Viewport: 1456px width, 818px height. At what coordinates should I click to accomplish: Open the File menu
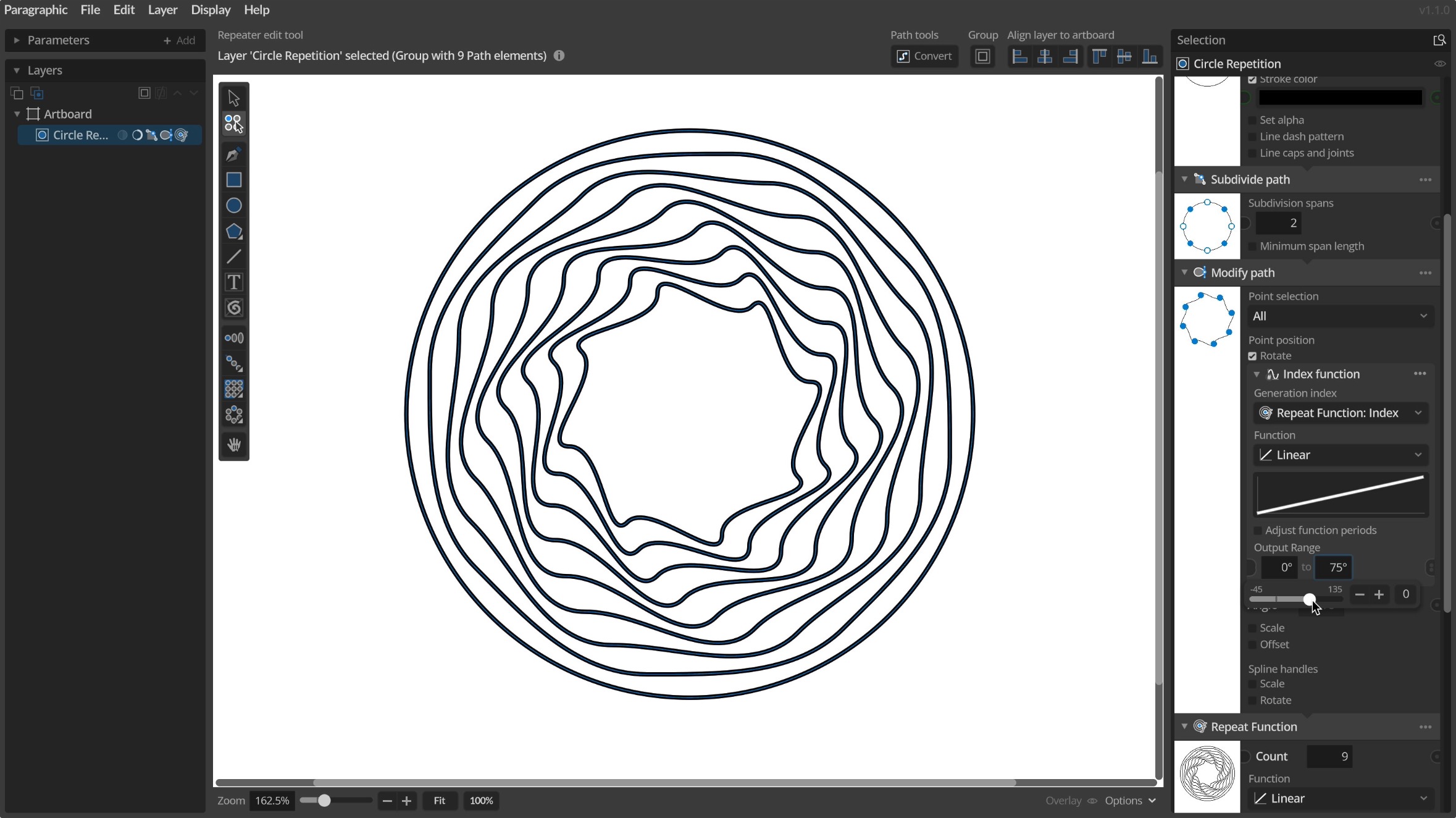(x=90, y=10)
